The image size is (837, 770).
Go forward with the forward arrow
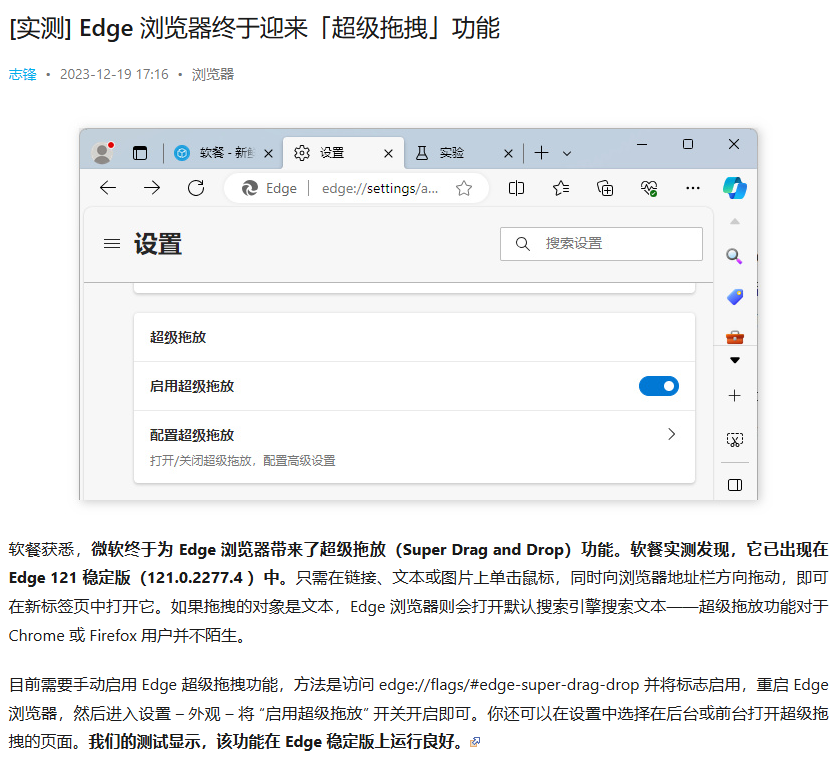(152, 188)
